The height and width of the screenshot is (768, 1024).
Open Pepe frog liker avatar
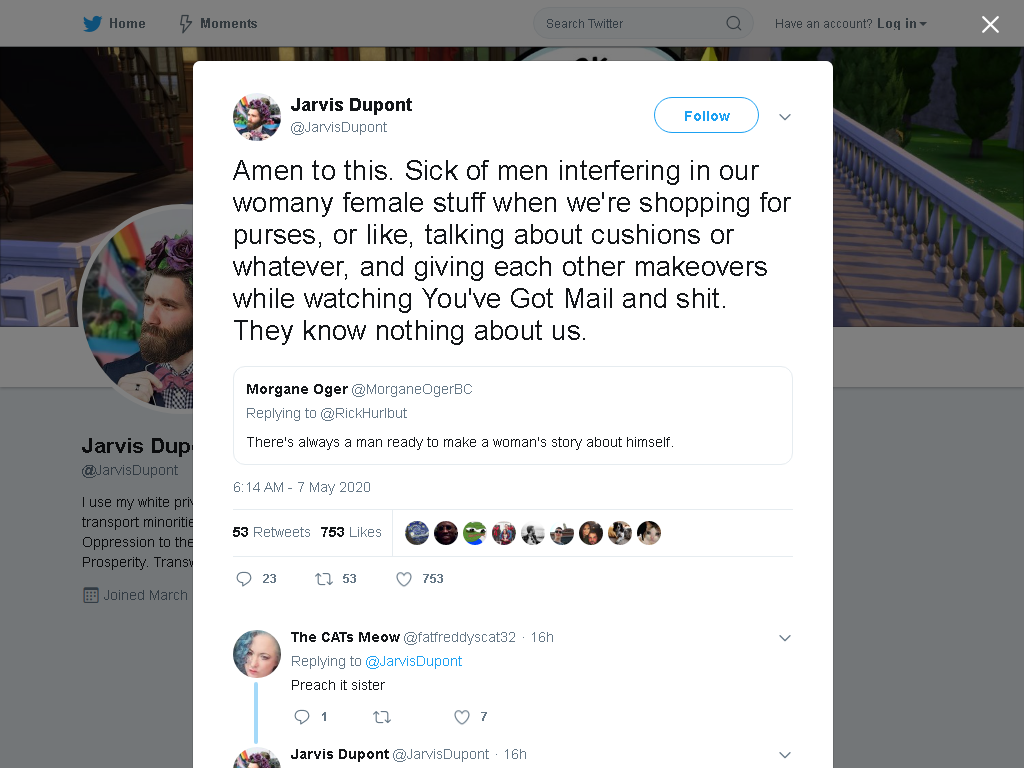[x=475, y=533]
